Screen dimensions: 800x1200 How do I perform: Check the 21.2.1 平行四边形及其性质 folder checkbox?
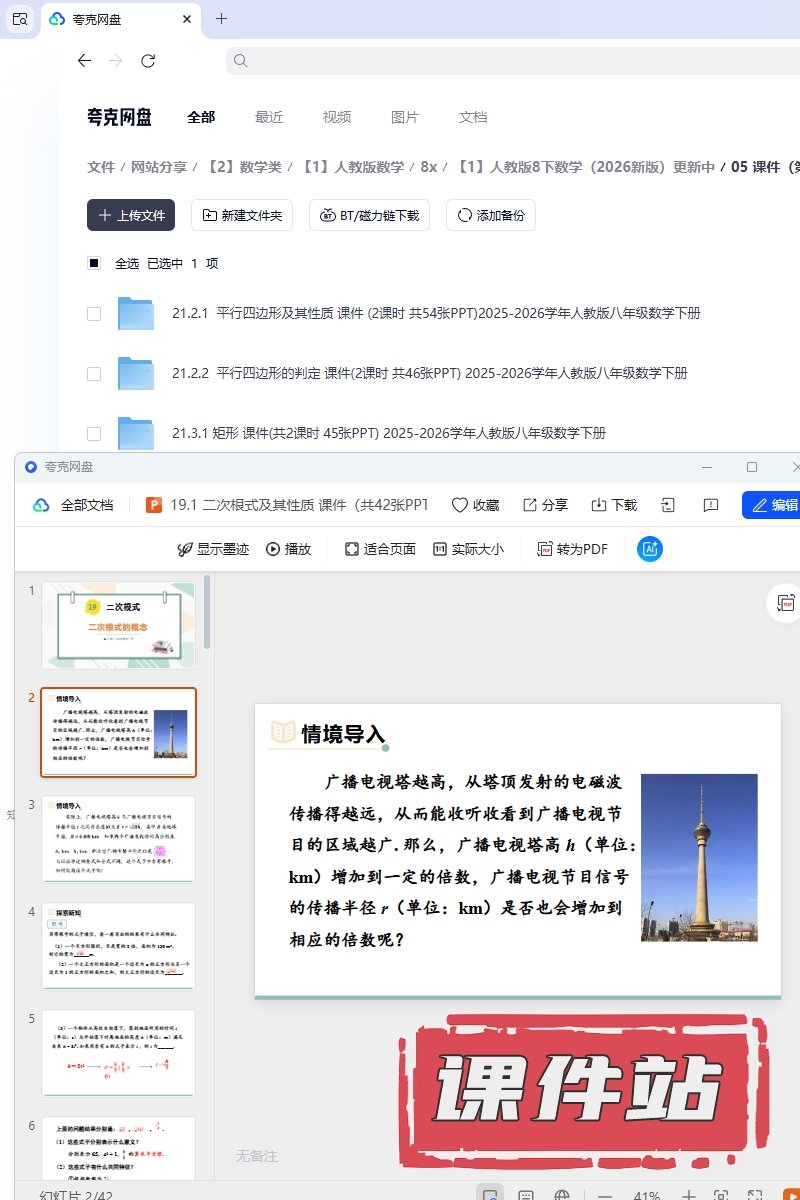tap(94, 313)
